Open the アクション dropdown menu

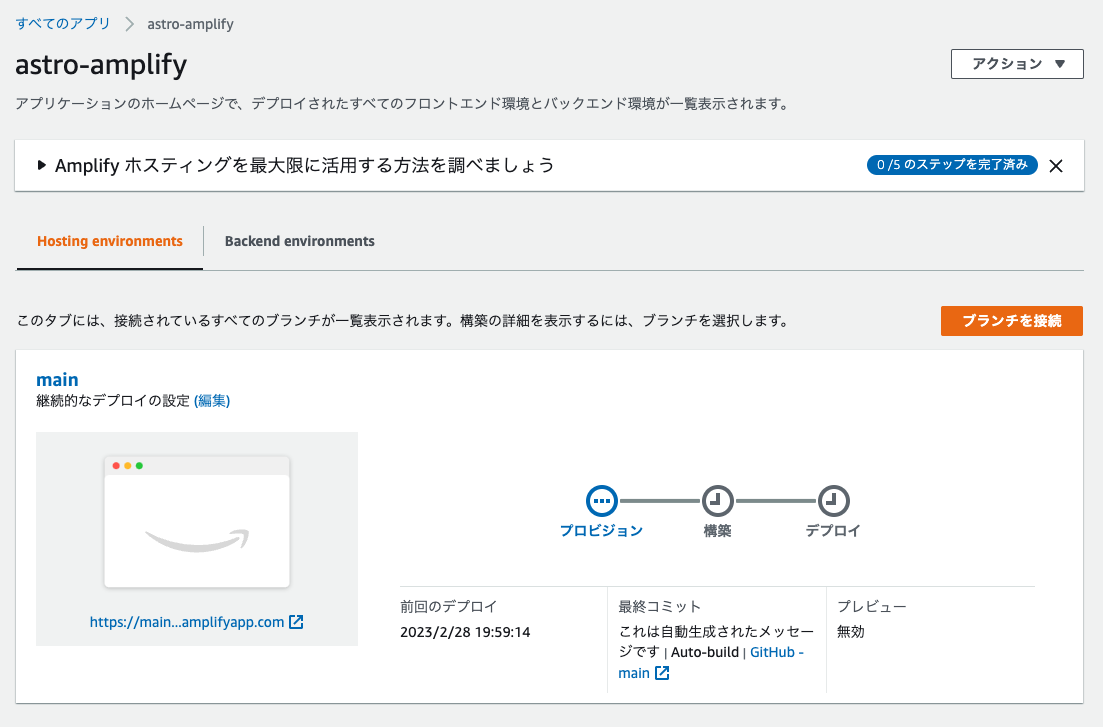click(1016, 64)
